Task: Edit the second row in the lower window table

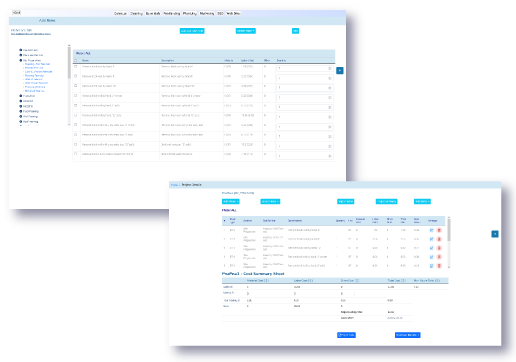Action: pyautogui.click(x=432, y=239)
